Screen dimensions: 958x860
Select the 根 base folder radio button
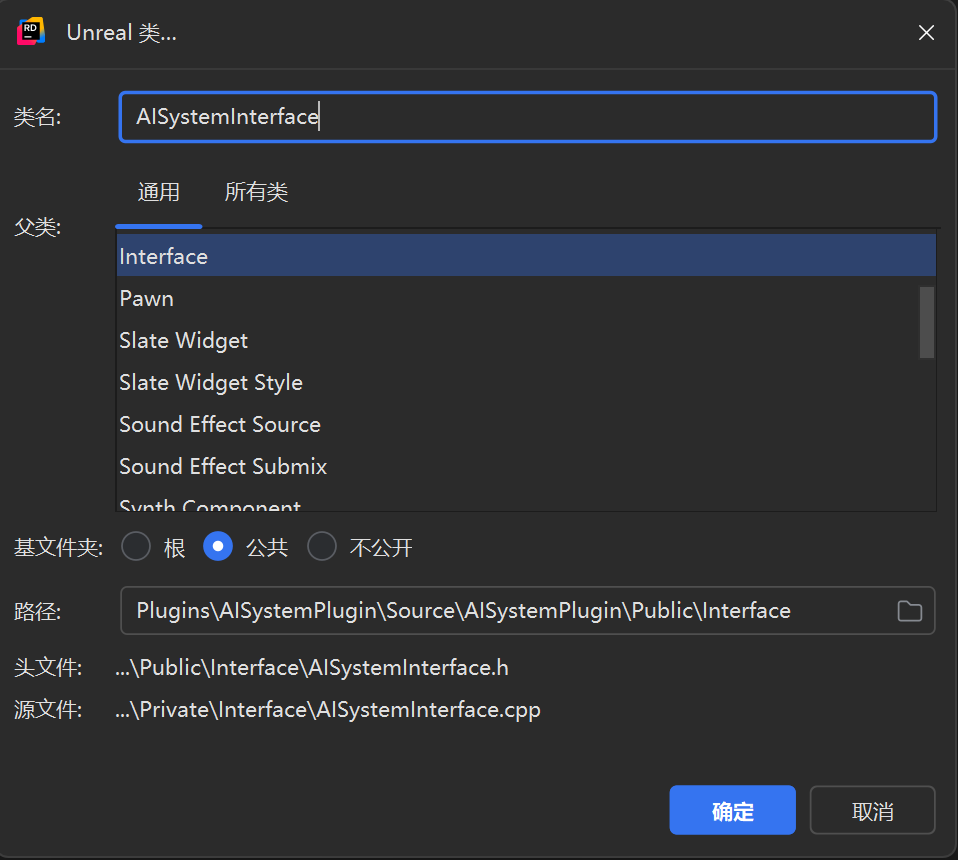136,546
